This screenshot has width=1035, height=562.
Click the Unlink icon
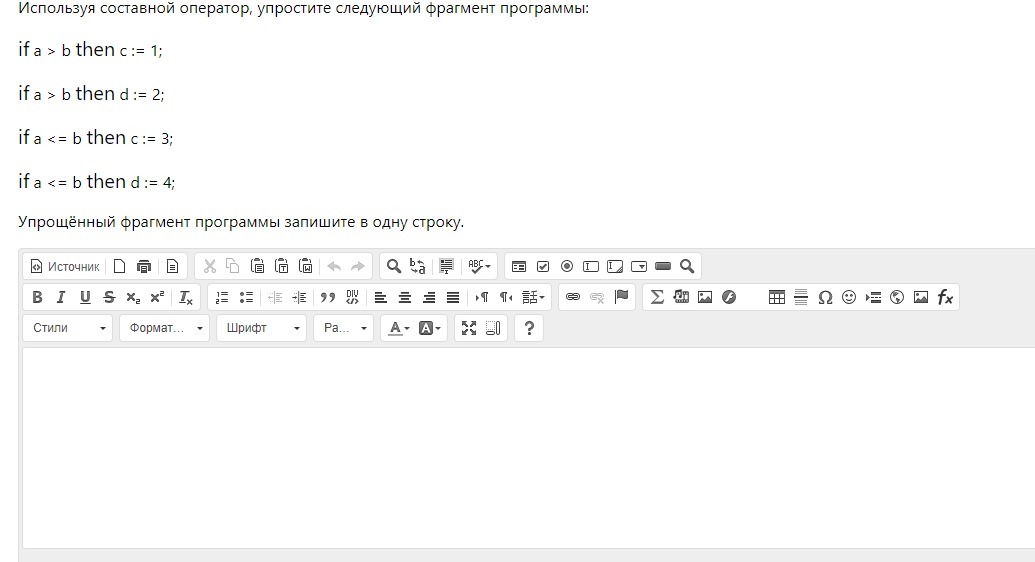[597, 297]
